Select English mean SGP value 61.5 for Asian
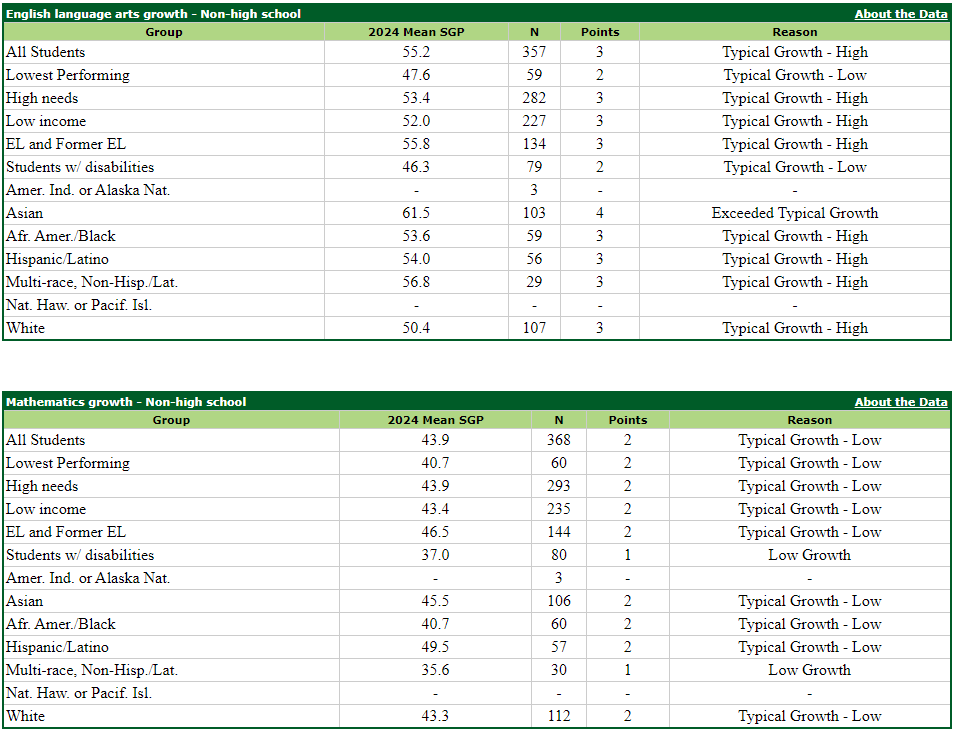The width and height of the screenshot is (957, 732). (x=416, y=213)
